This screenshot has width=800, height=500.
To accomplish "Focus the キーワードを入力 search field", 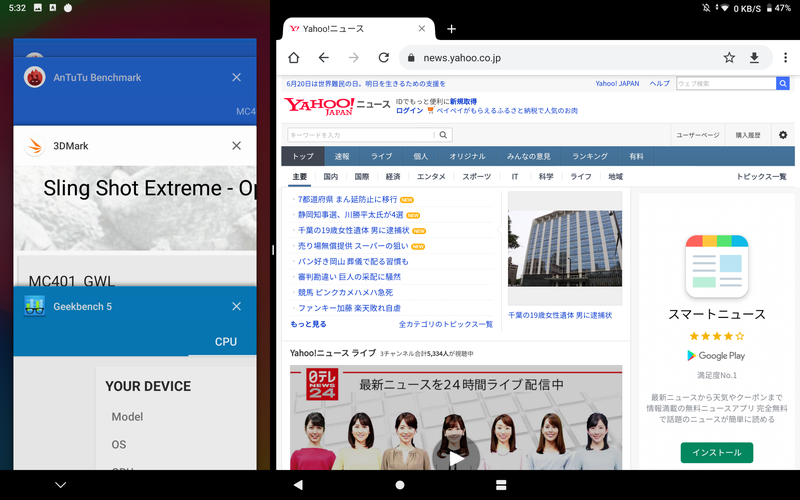I will tap(361, 135).
